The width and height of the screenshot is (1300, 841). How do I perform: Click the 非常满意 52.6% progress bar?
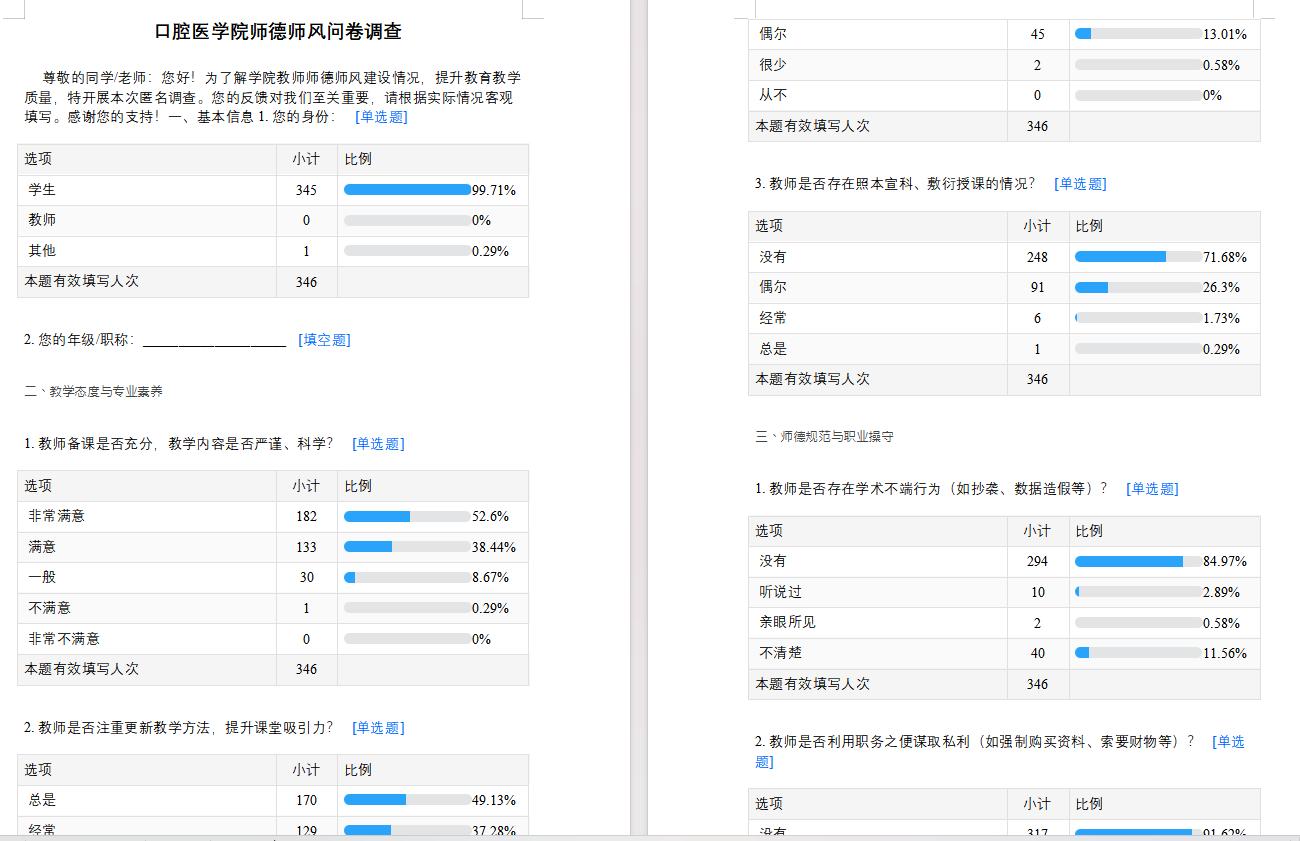(407, 517)
